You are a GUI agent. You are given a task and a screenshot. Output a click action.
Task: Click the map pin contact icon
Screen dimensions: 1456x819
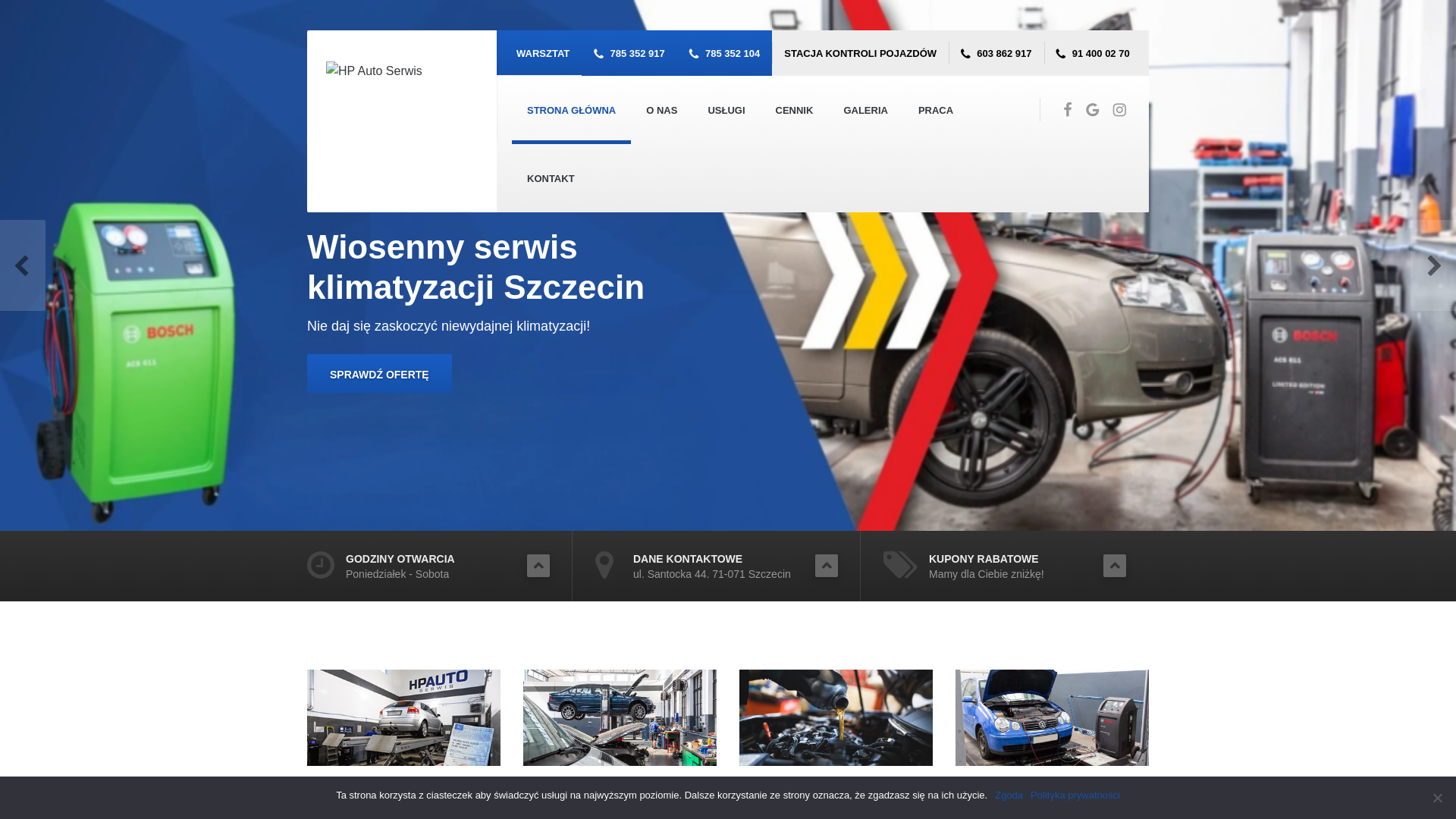tap(604, 565)
